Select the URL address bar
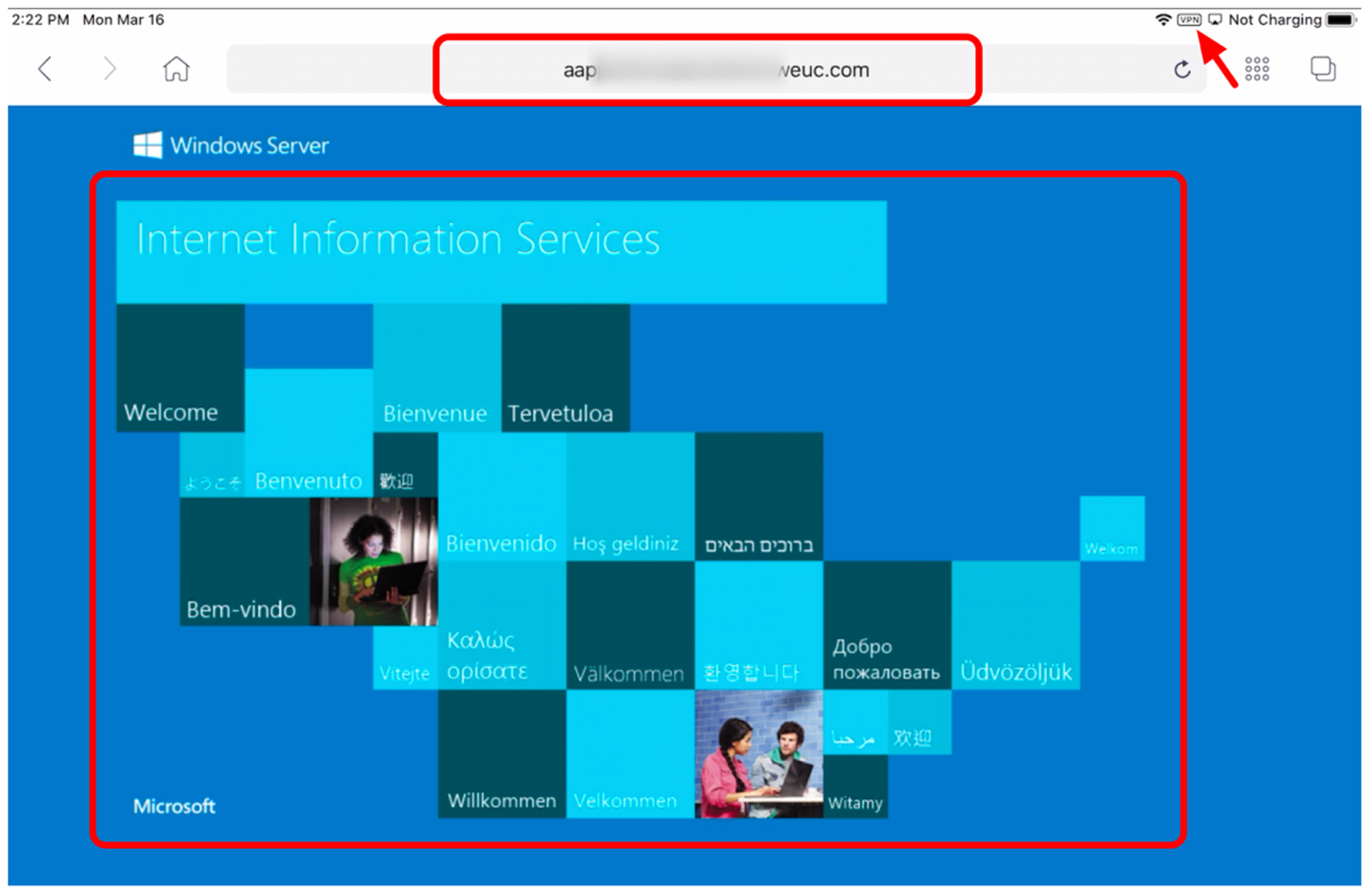Viewport: 1371px width, 896px height. tap(708, 70)
